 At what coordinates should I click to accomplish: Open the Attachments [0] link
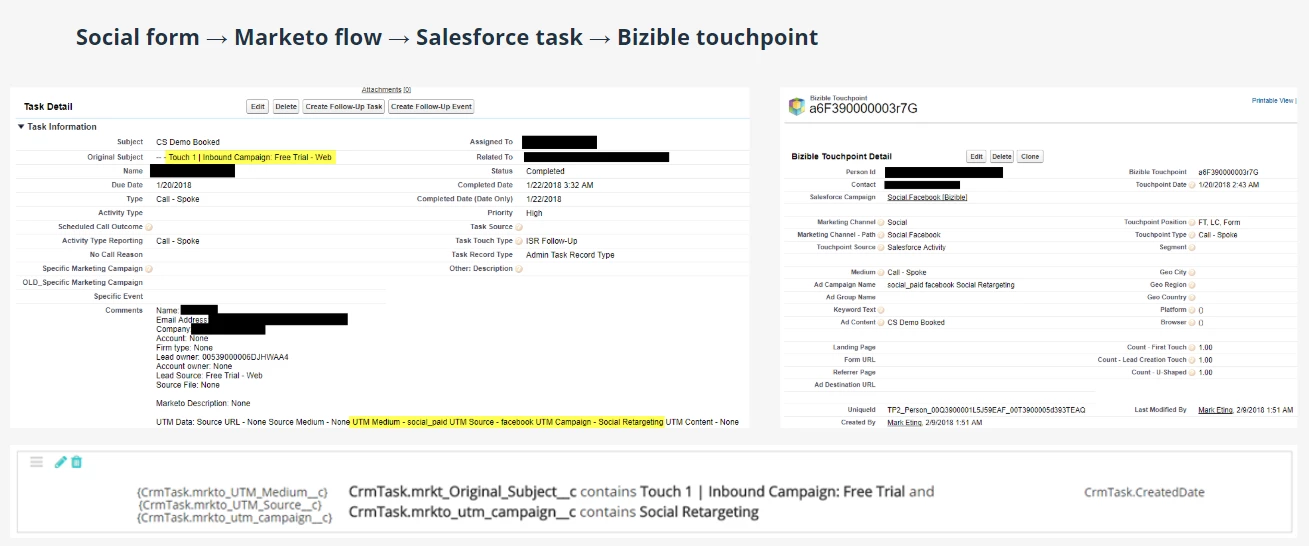click(x=386, y=90)
